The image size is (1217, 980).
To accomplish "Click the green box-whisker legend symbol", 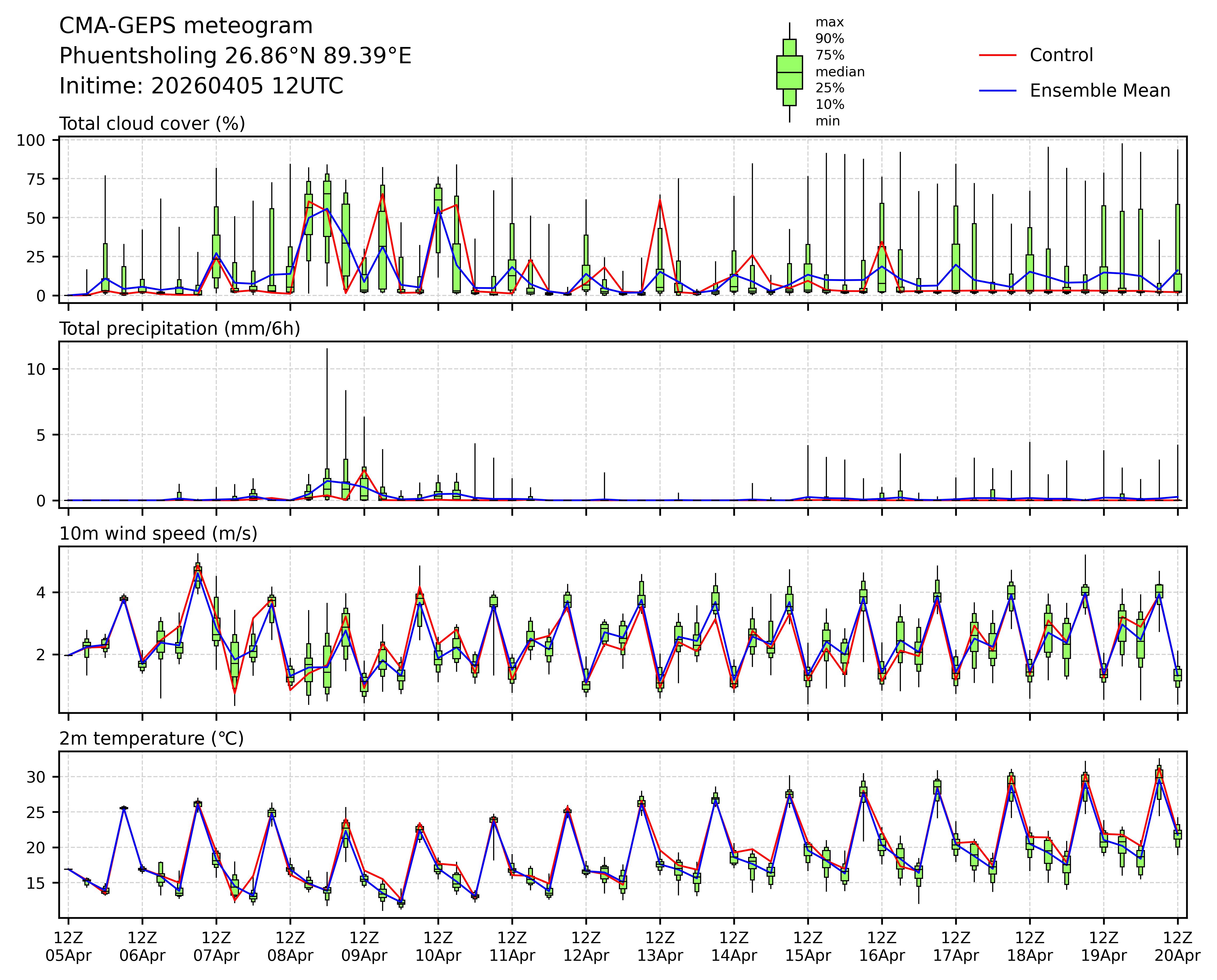I will pyautogui.click(x=789, y=72).
